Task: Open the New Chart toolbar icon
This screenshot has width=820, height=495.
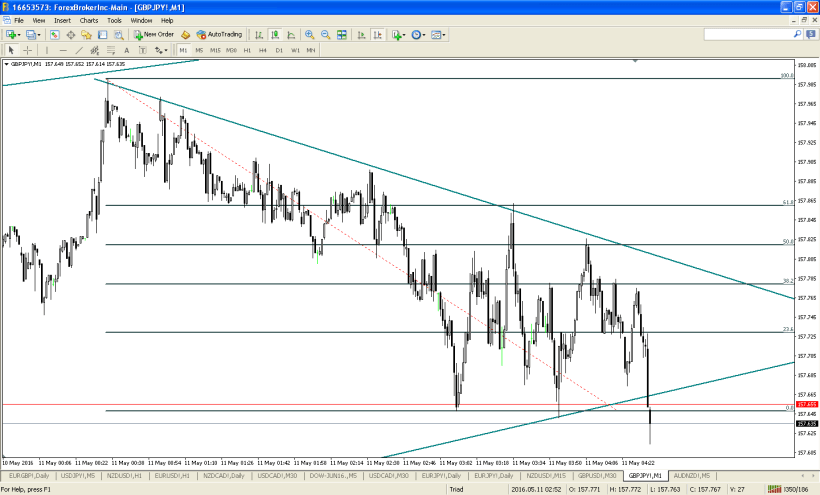Action: (x=10, y=34)
